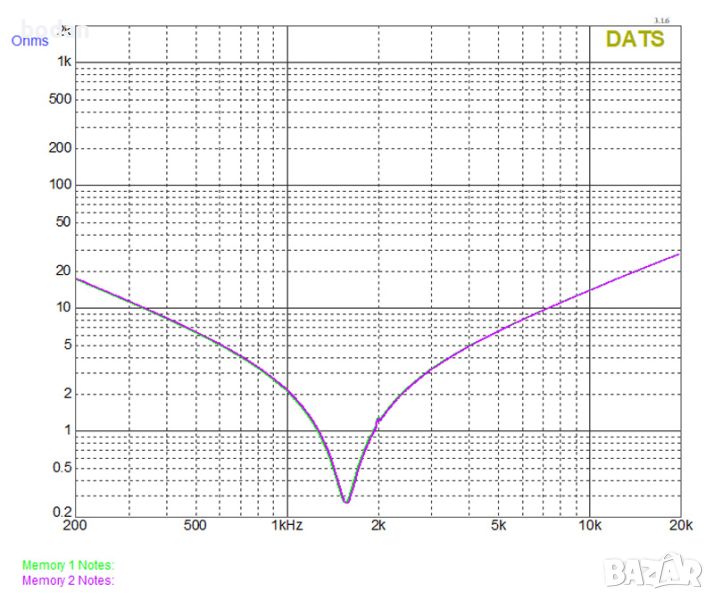Click the DATS logo in the graph corner
Screen dimensions: 714x600
pos(634,39)
